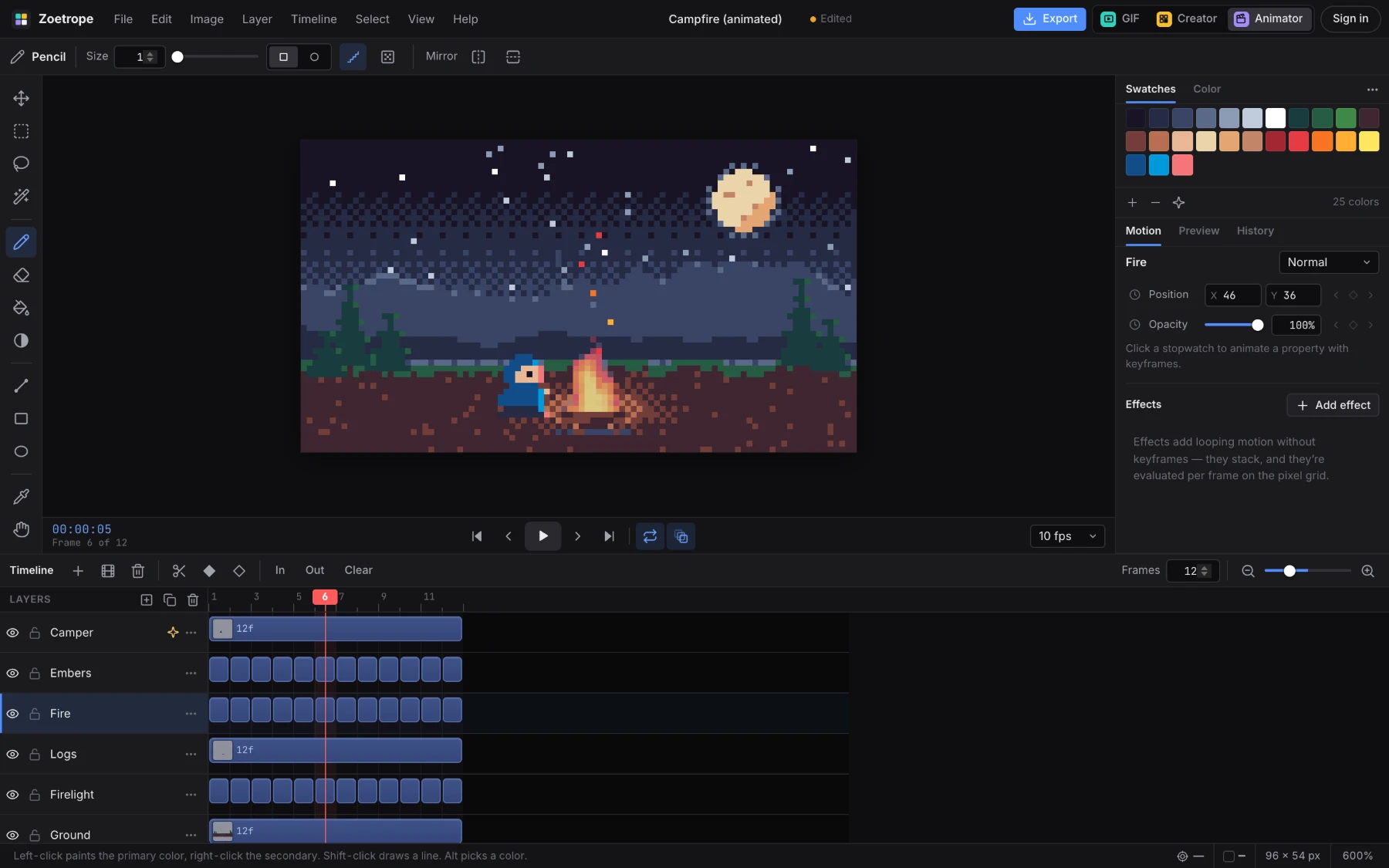Viewport: 1389px width, 868px height.
Task: Select the Eraser tool
Action: 21,275
